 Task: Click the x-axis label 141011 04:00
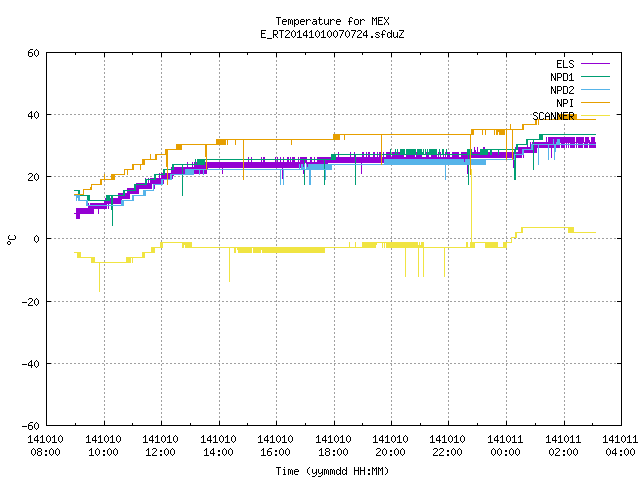tap(620, 446)
